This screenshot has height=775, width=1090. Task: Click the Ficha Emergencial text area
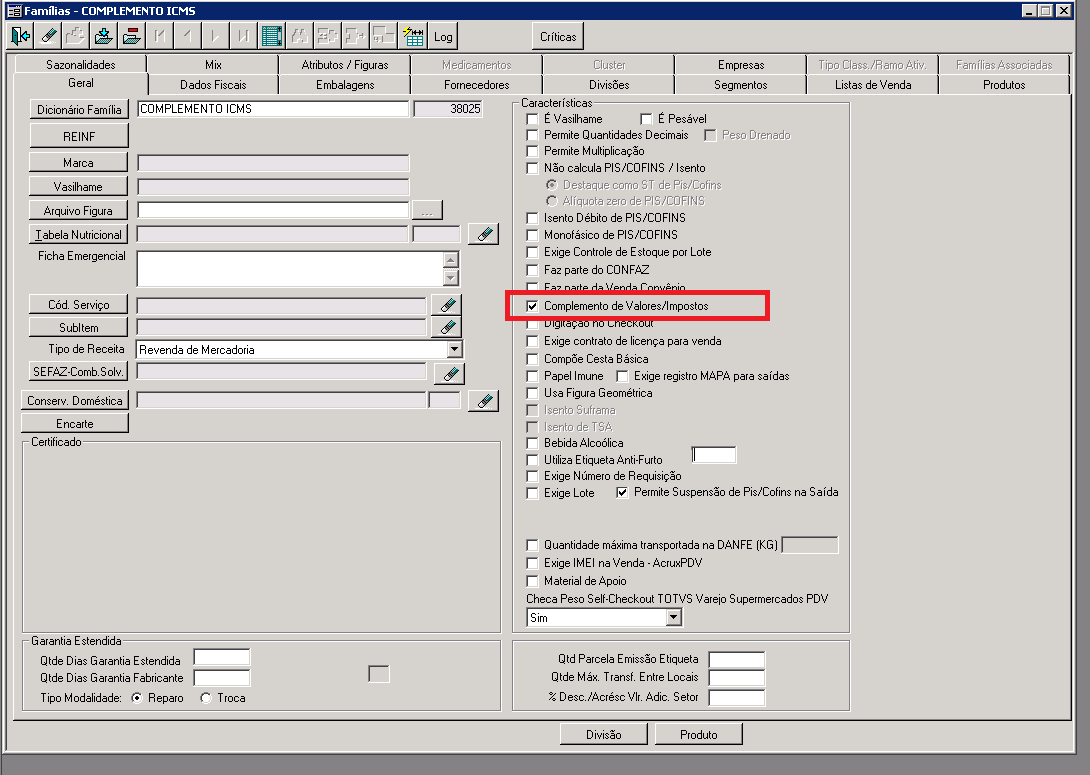tap(291, 268)
